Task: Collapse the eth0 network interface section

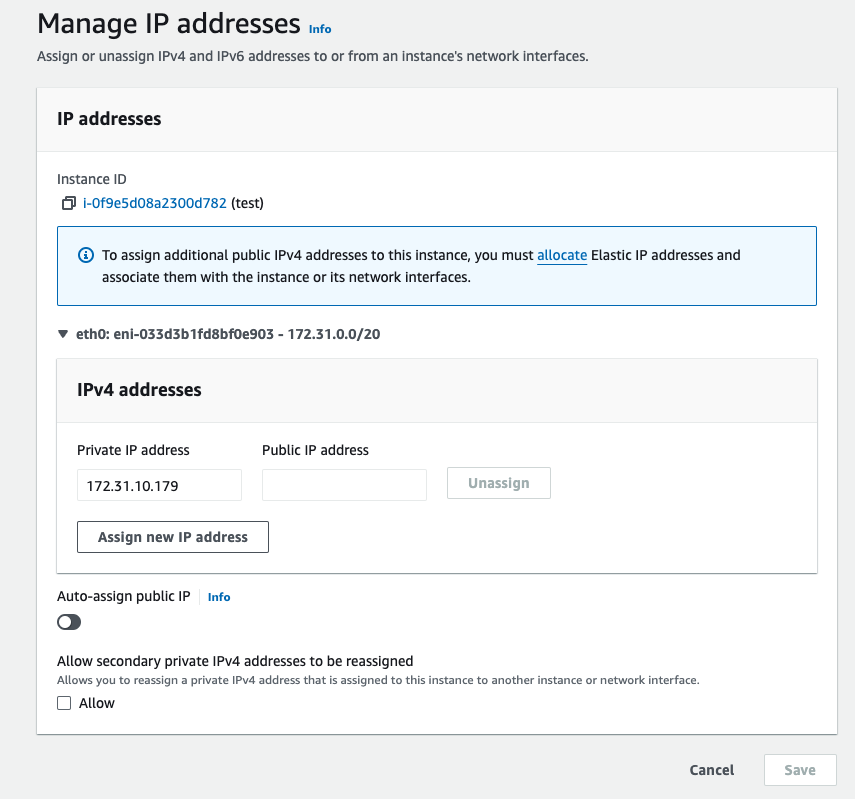Action: coord(62,334)
